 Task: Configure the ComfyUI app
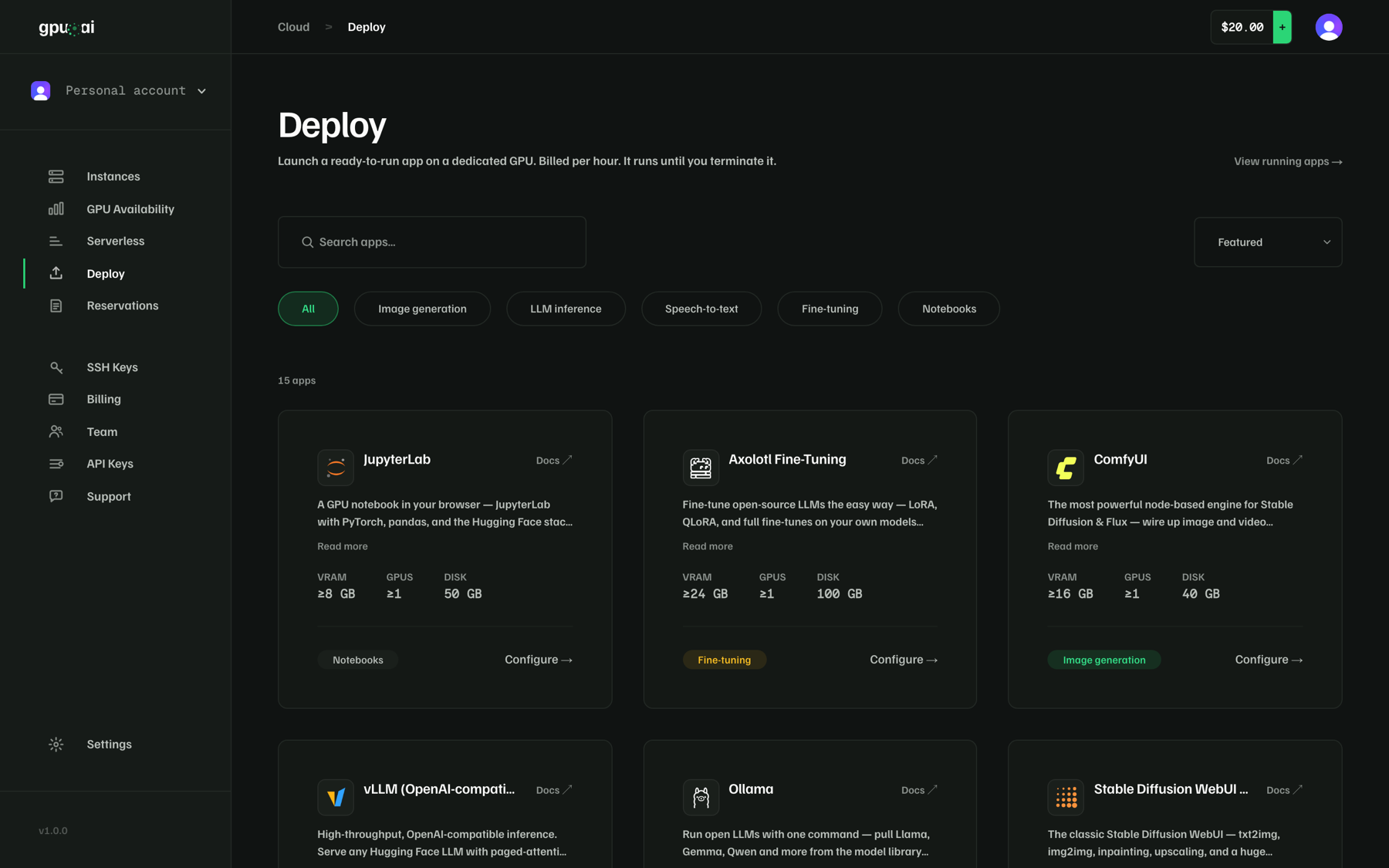point(1269,660)
